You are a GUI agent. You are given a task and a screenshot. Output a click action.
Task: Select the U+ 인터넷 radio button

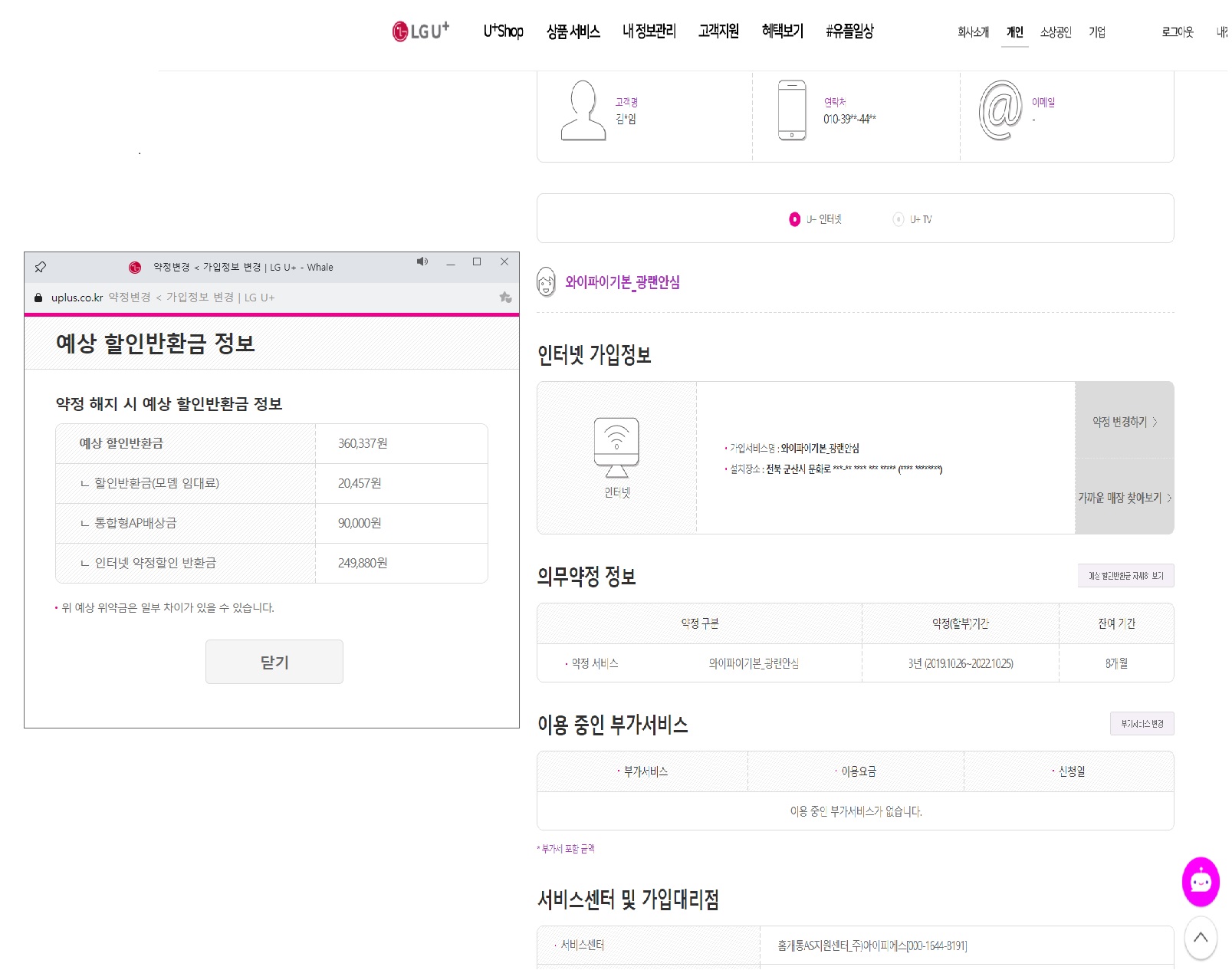pos(794,218)
